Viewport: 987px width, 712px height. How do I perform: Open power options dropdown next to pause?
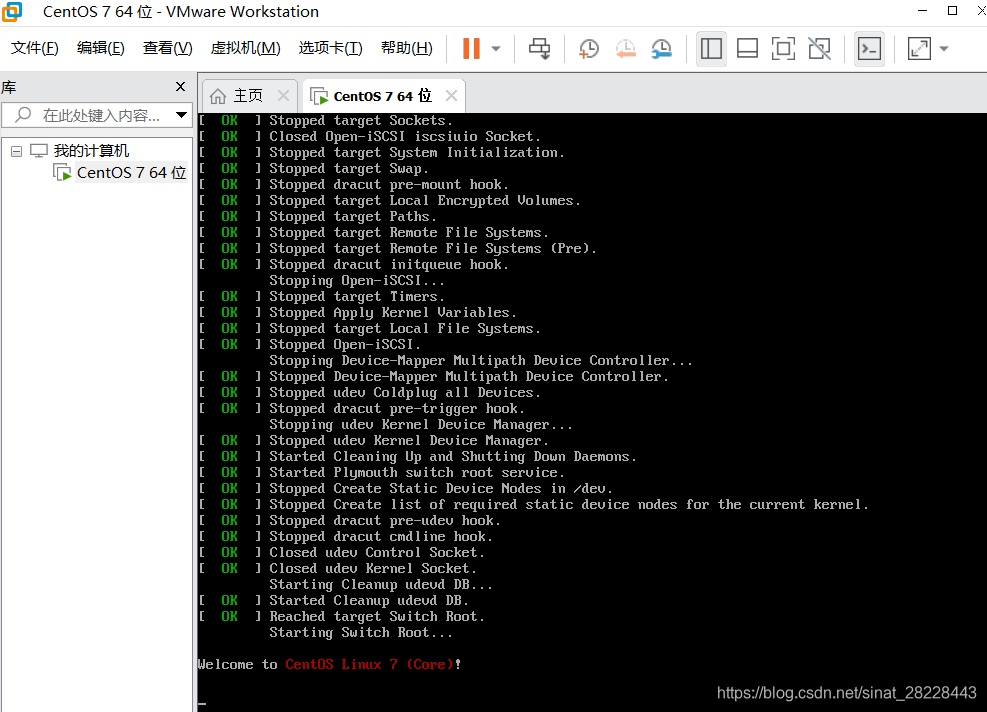tap(496, 48)
